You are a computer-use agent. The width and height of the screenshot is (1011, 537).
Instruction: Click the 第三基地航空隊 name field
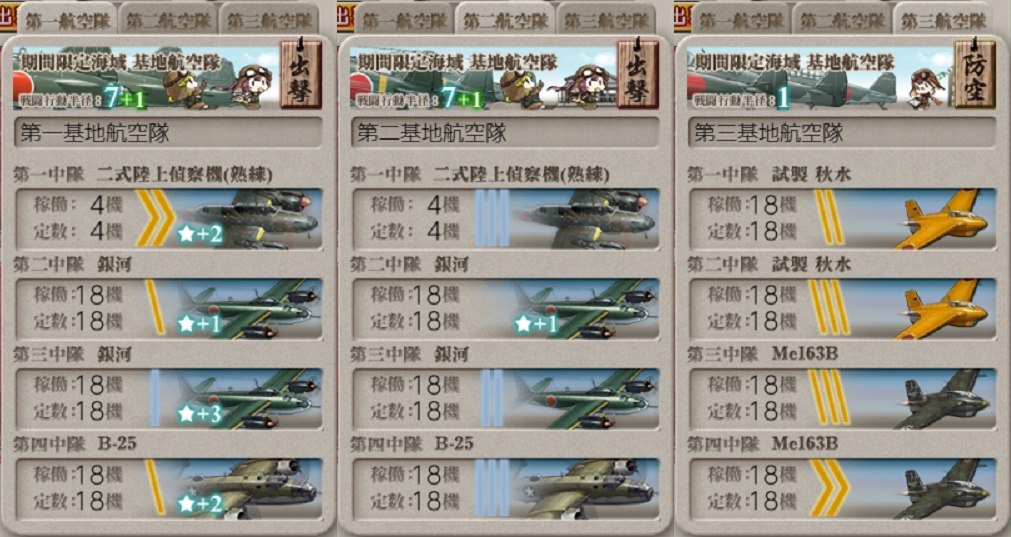(x=843, y=133)
